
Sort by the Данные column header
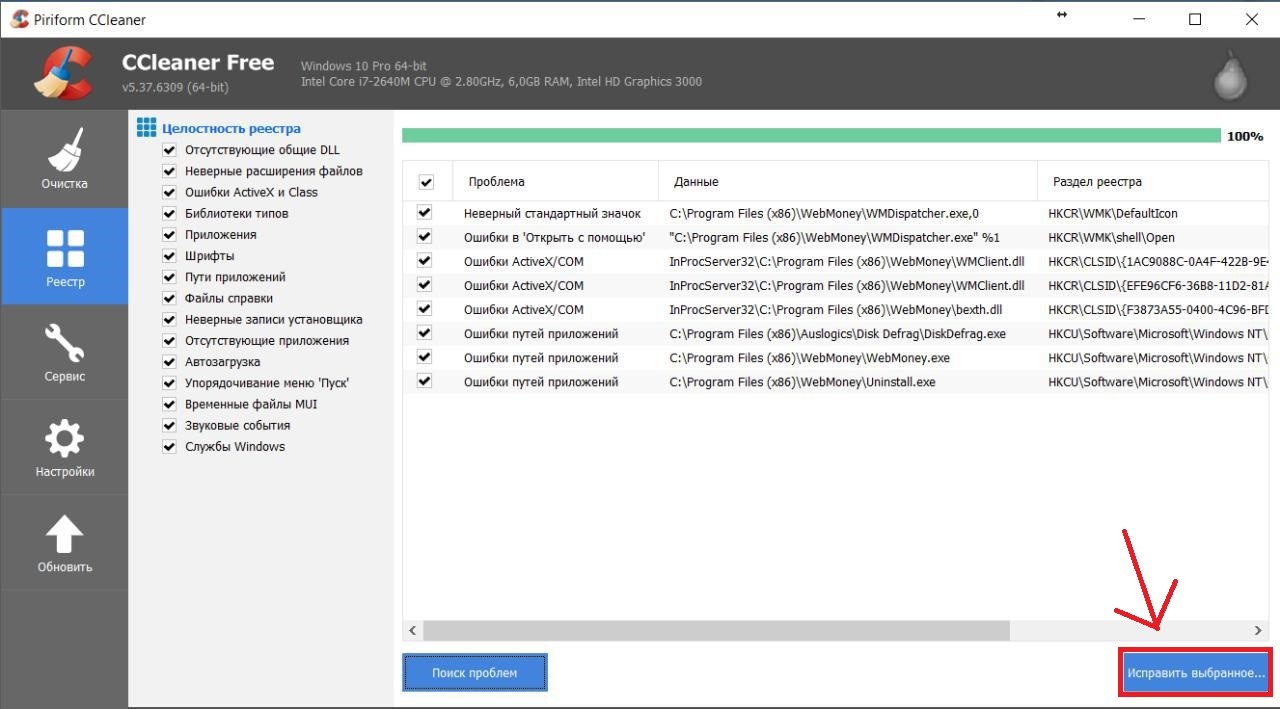tap(848, 181)
